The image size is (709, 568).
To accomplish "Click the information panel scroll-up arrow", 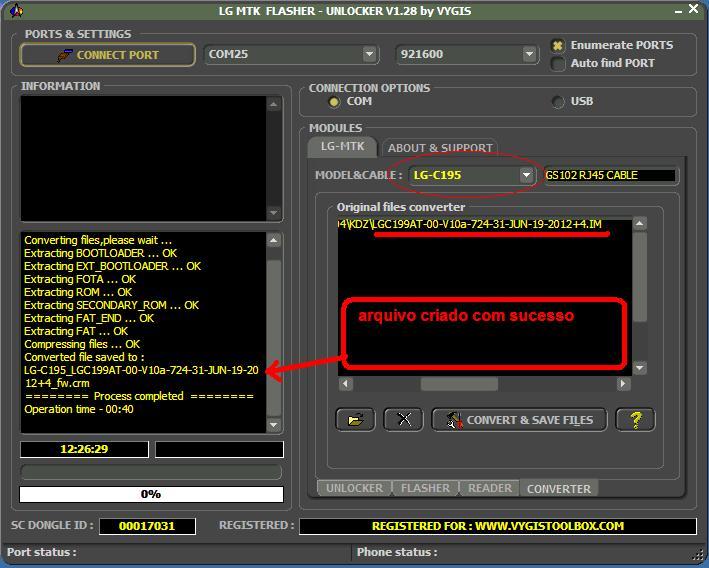I will [x=274, y=104].
